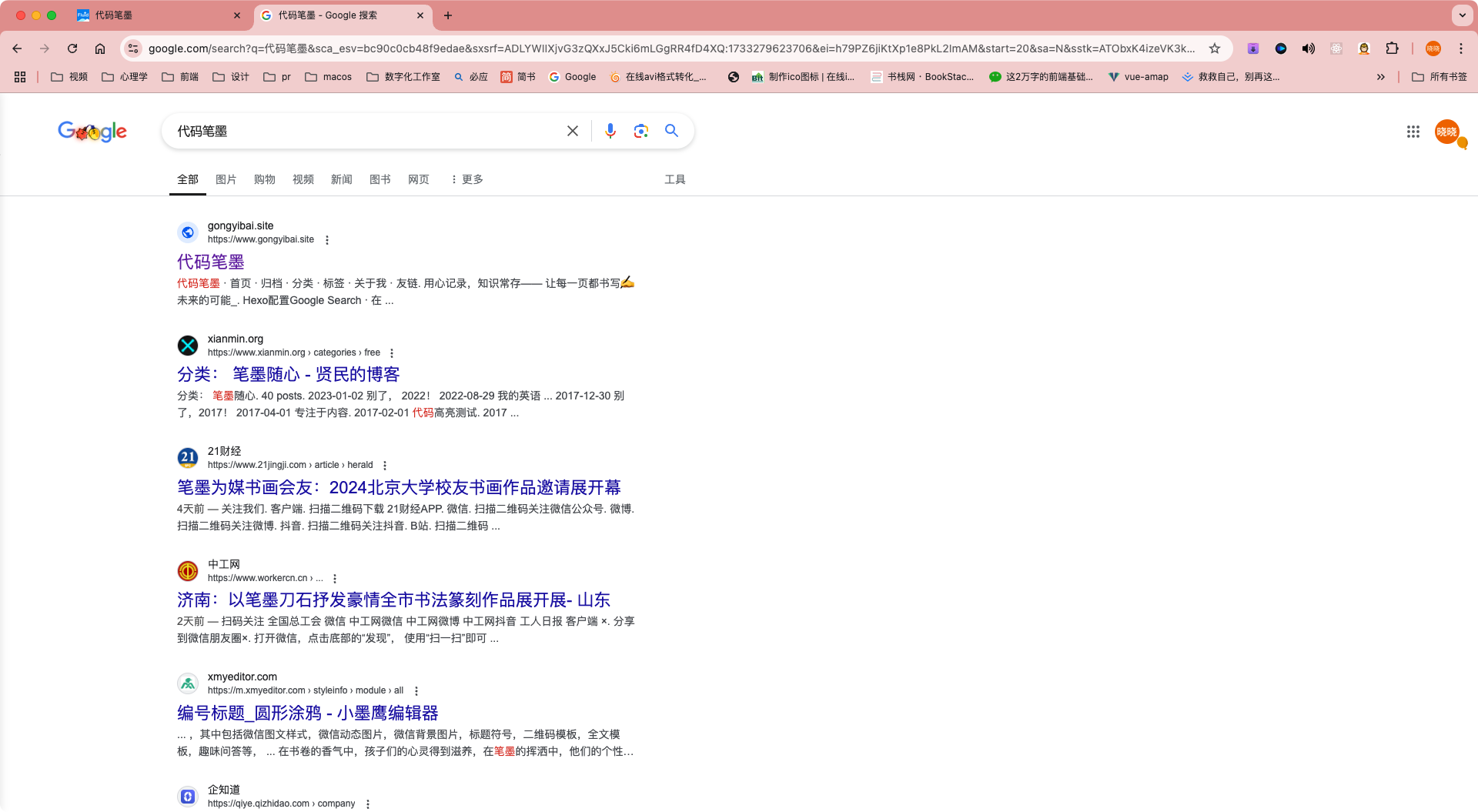This screenshot has width=1478, height=812.
Task: Clear the search box with X
Action: tap(573, 131)
